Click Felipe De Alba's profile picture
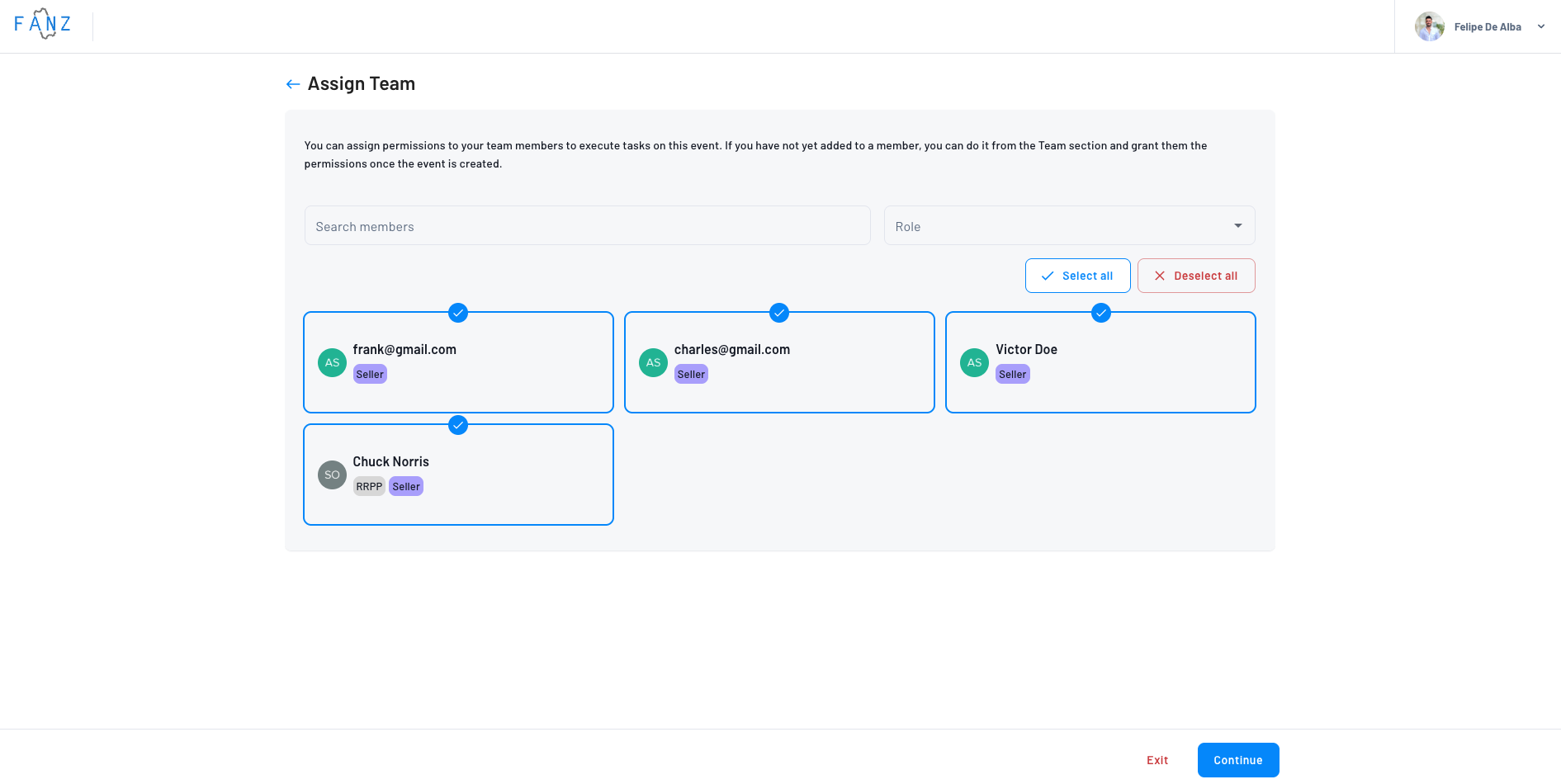This screenshot has width=1561, height=784. tap(1429, 26)
